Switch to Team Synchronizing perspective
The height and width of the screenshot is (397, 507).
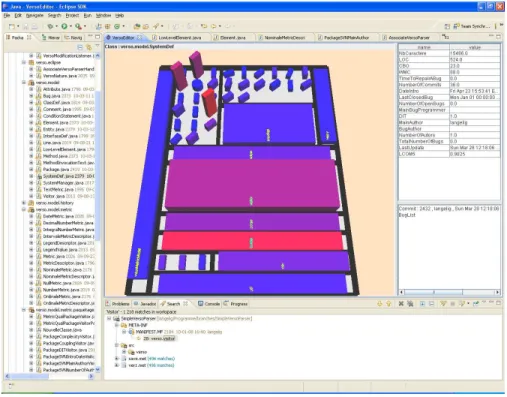[x=472, y=26]
